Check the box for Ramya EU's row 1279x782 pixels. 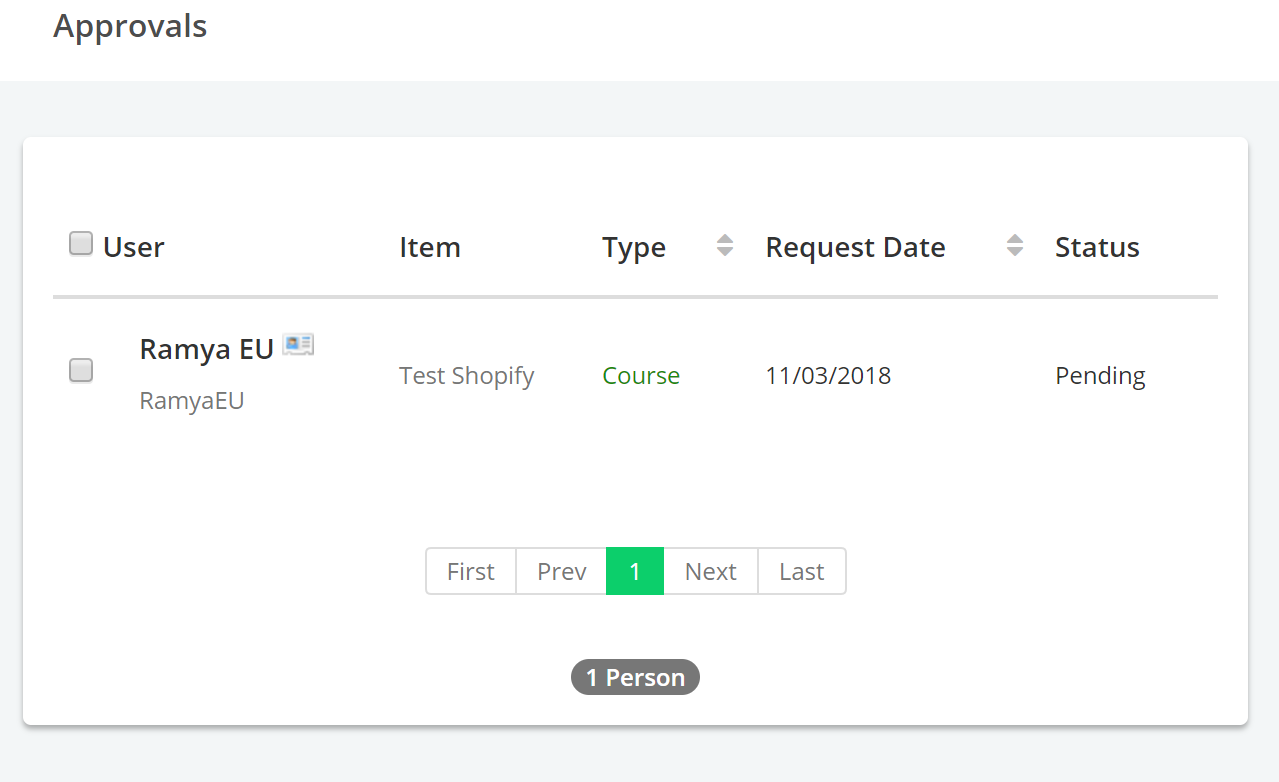[81, 370]
